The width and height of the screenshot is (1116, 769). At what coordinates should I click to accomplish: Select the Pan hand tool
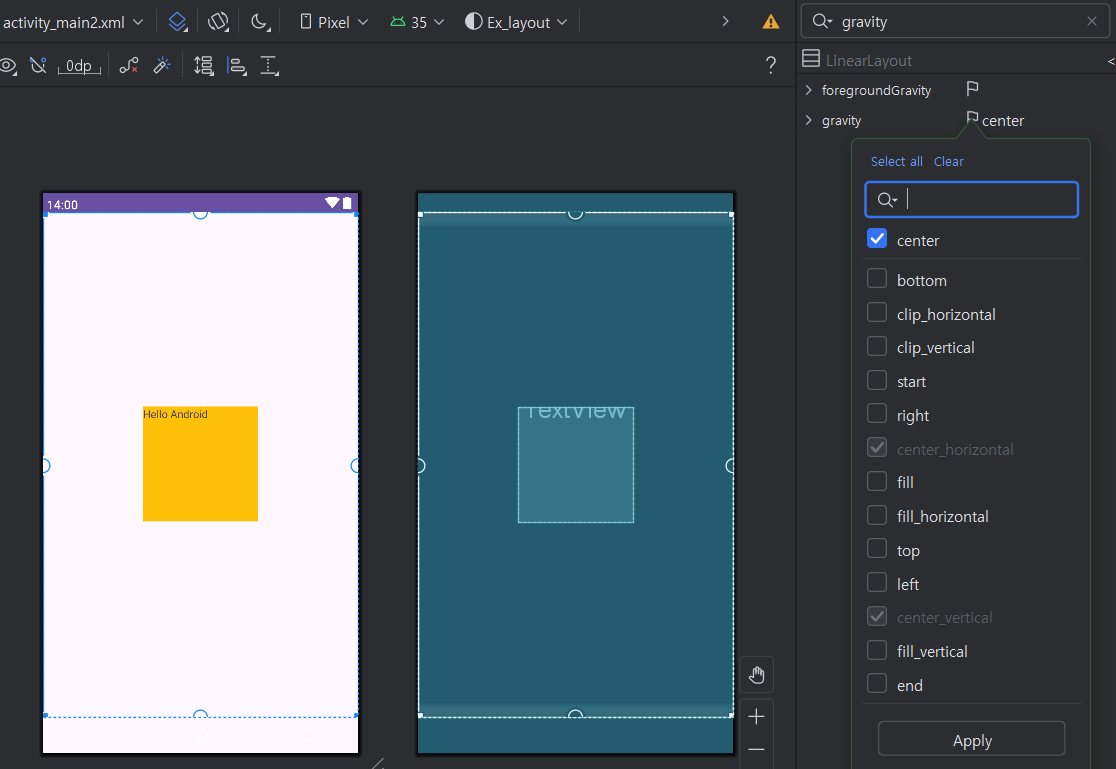click(757, 675)
